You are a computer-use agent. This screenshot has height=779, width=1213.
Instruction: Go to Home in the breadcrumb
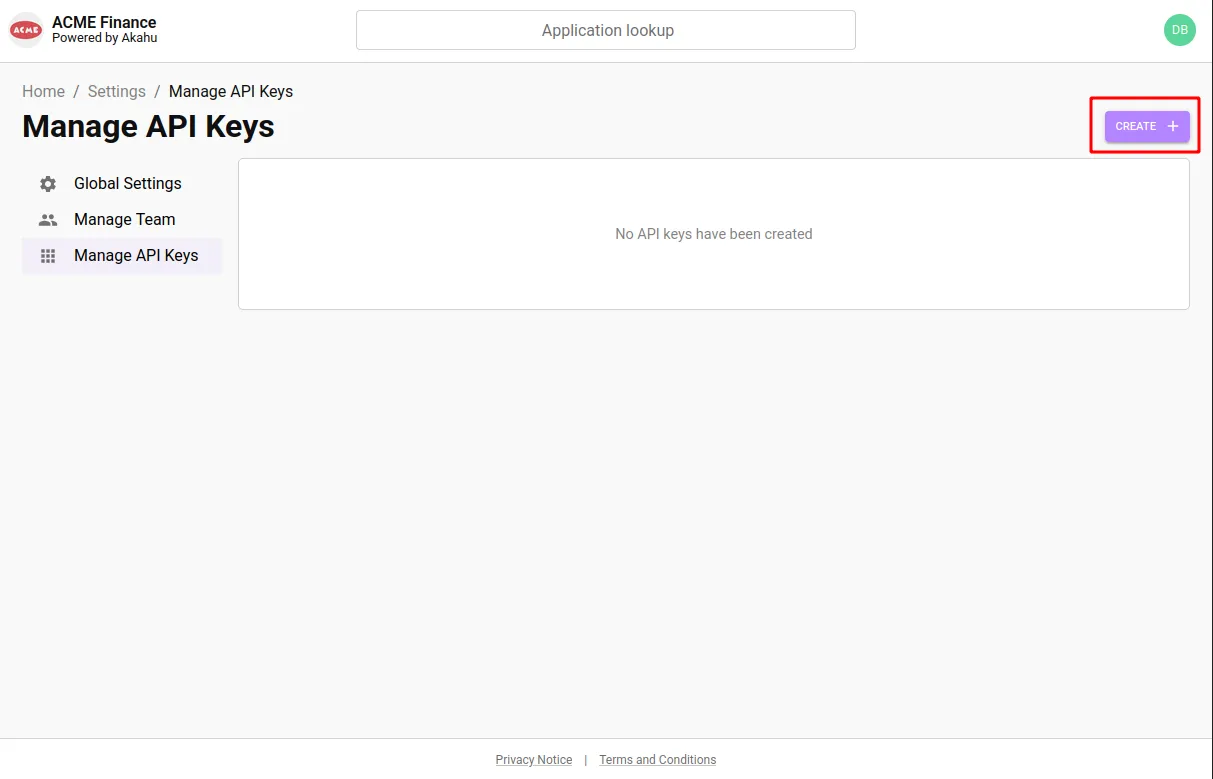tap(43, 91)
